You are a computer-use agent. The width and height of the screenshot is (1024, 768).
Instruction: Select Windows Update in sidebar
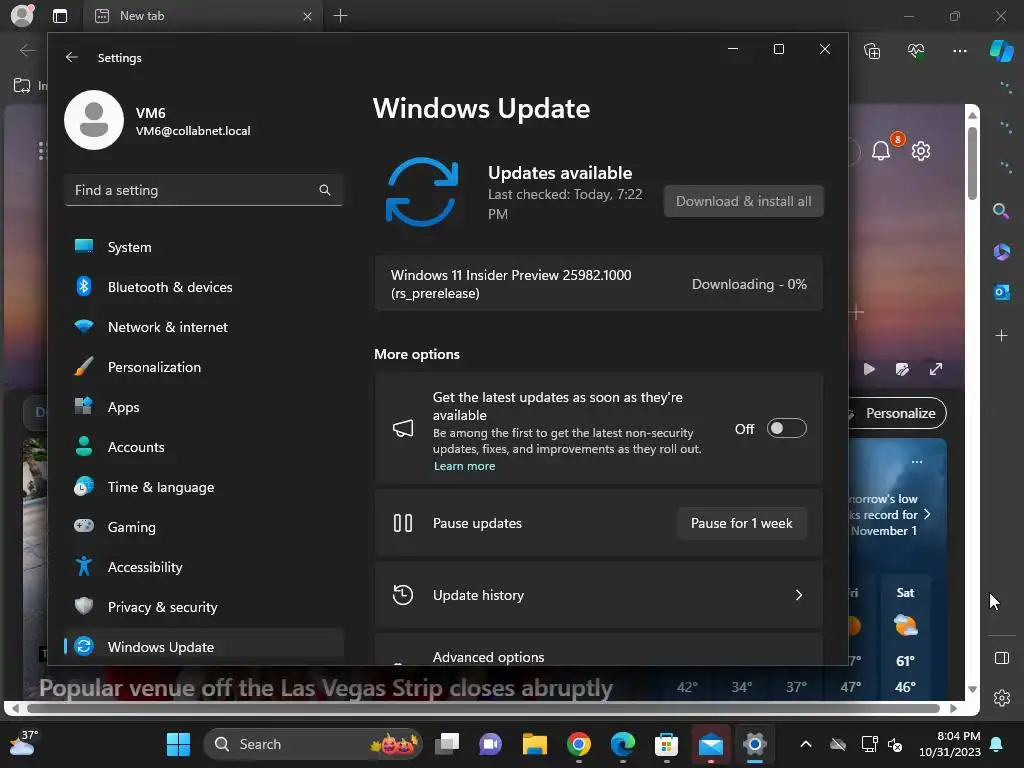pos(204,647)
